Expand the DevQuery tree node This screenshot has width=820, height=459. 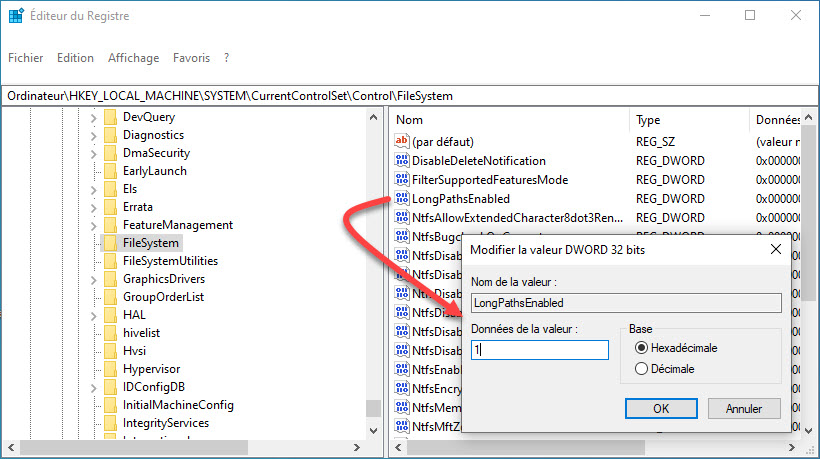pos(94,118)
